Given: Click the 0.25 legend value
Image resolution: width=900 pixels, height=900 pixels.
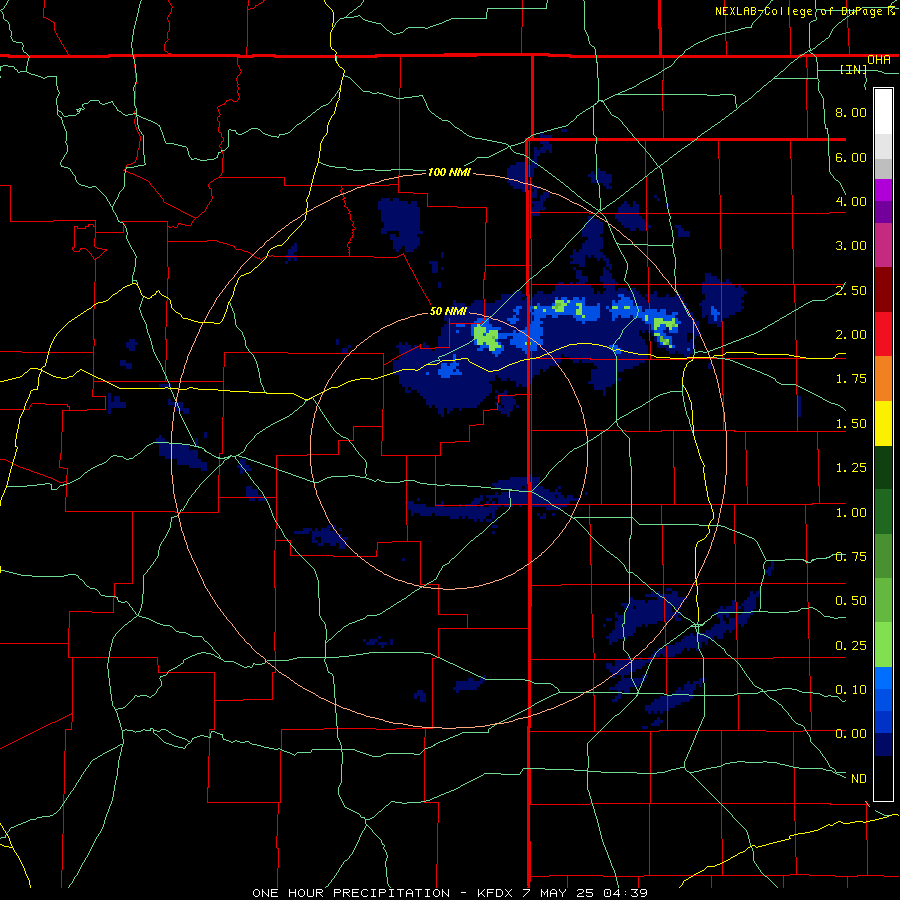Looking at the screenshot, I should coord(851,646).
